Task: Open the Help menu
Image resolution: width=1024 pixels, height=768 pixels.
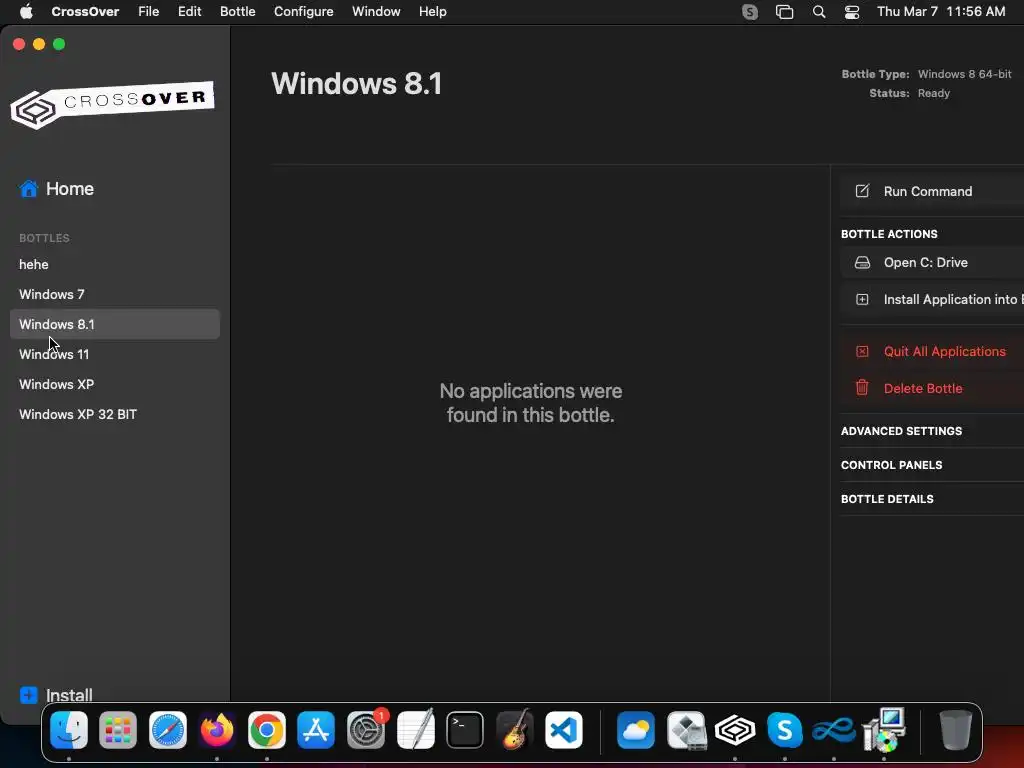Action: pos(432,12)
